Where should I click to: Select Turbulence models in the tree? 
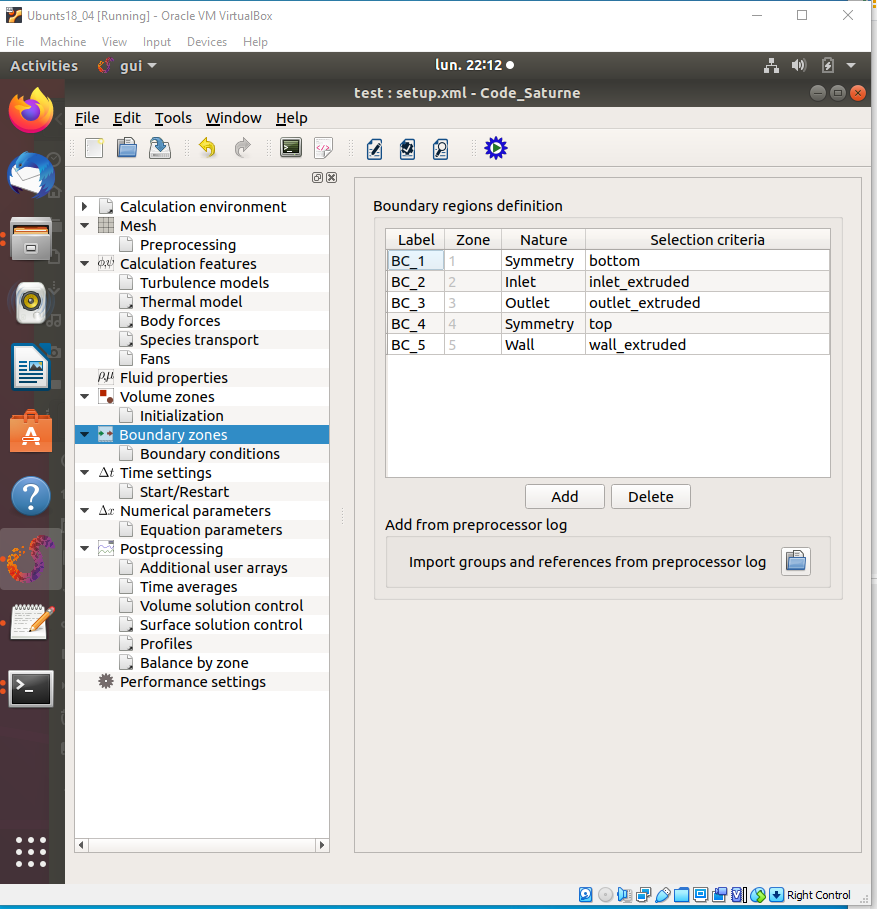(204, 283)
